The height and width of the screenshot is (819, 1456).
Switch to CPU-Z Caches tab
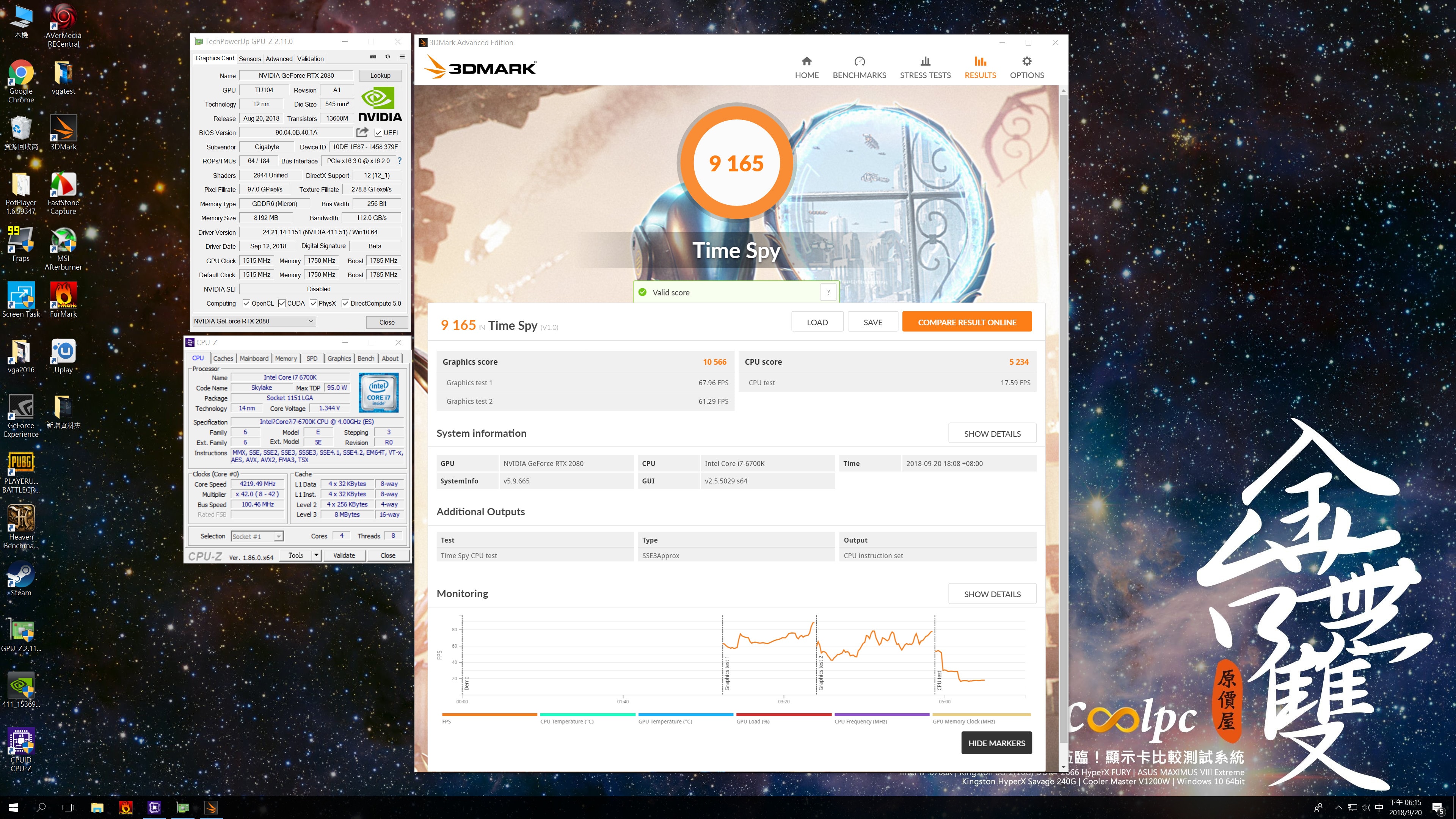point(223,358)
